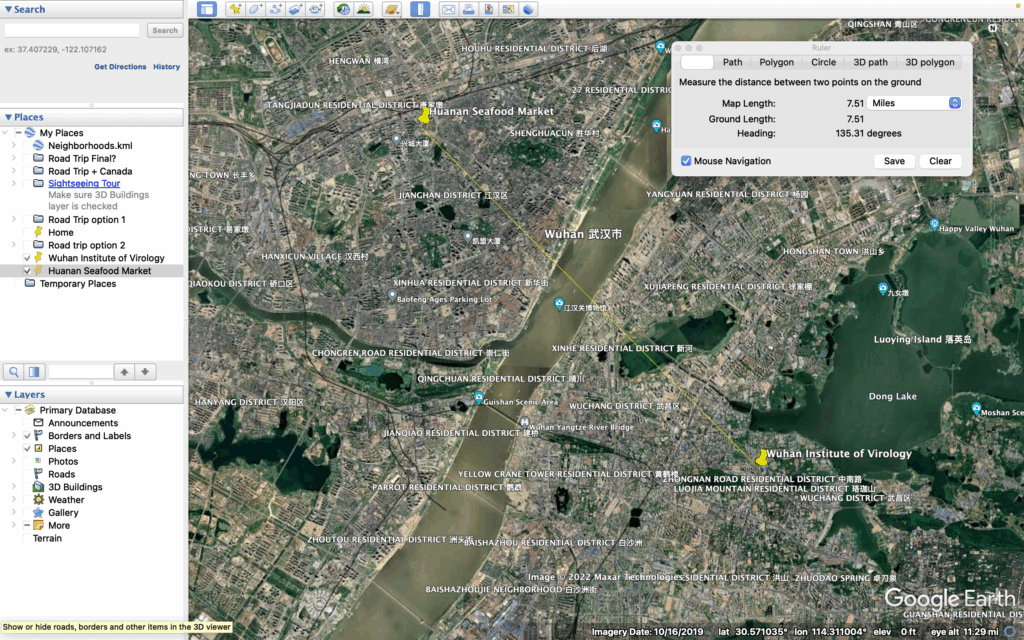Click the Add Path toolbar icon
Viewport: 1024px width, 640px height.
275,9
